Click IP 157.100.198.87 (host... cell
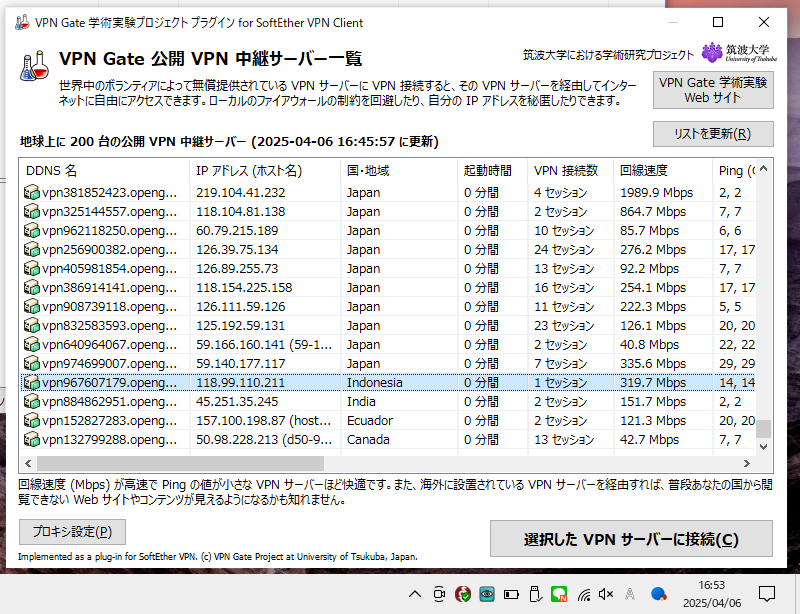 point(264,420)
